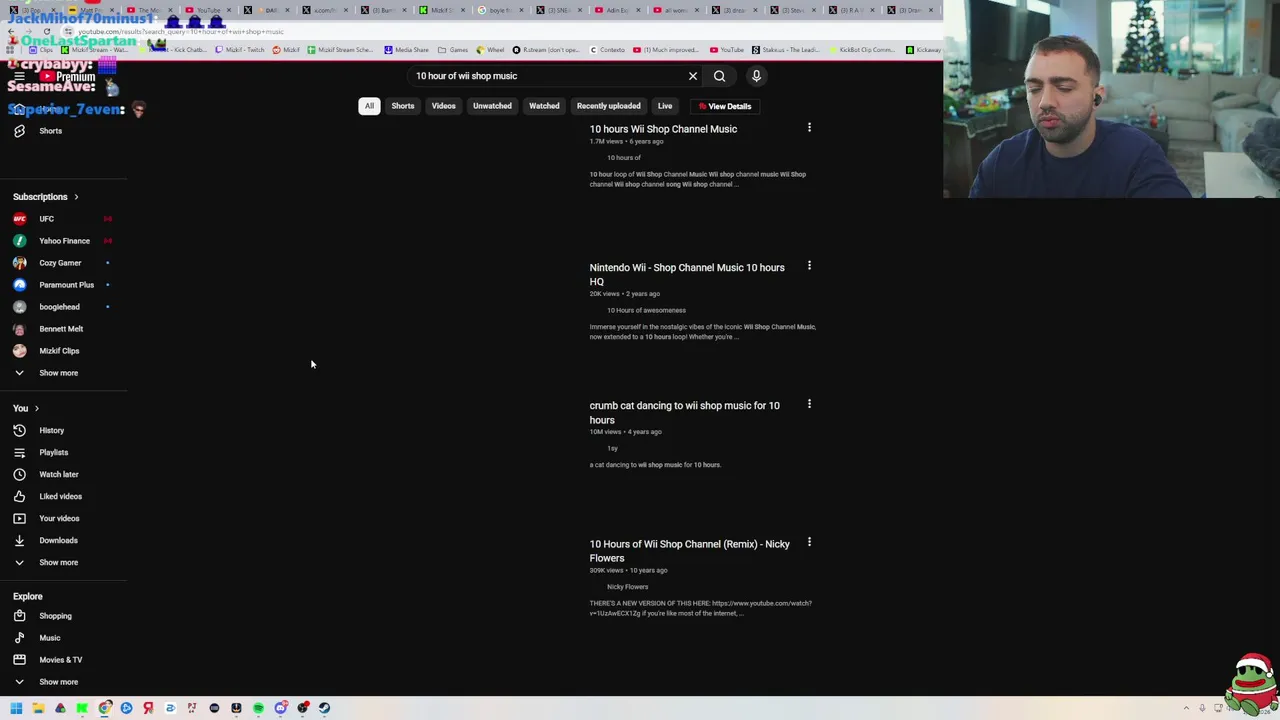Open the Wheel bookmark
Image resolution: width=1280 pixels, height=720 pixels.
coord(490,50)
